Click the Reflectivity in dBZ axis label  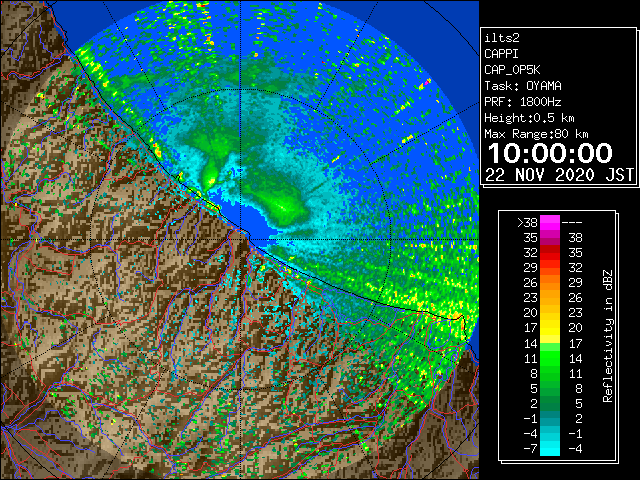click(x=608, y=336)
